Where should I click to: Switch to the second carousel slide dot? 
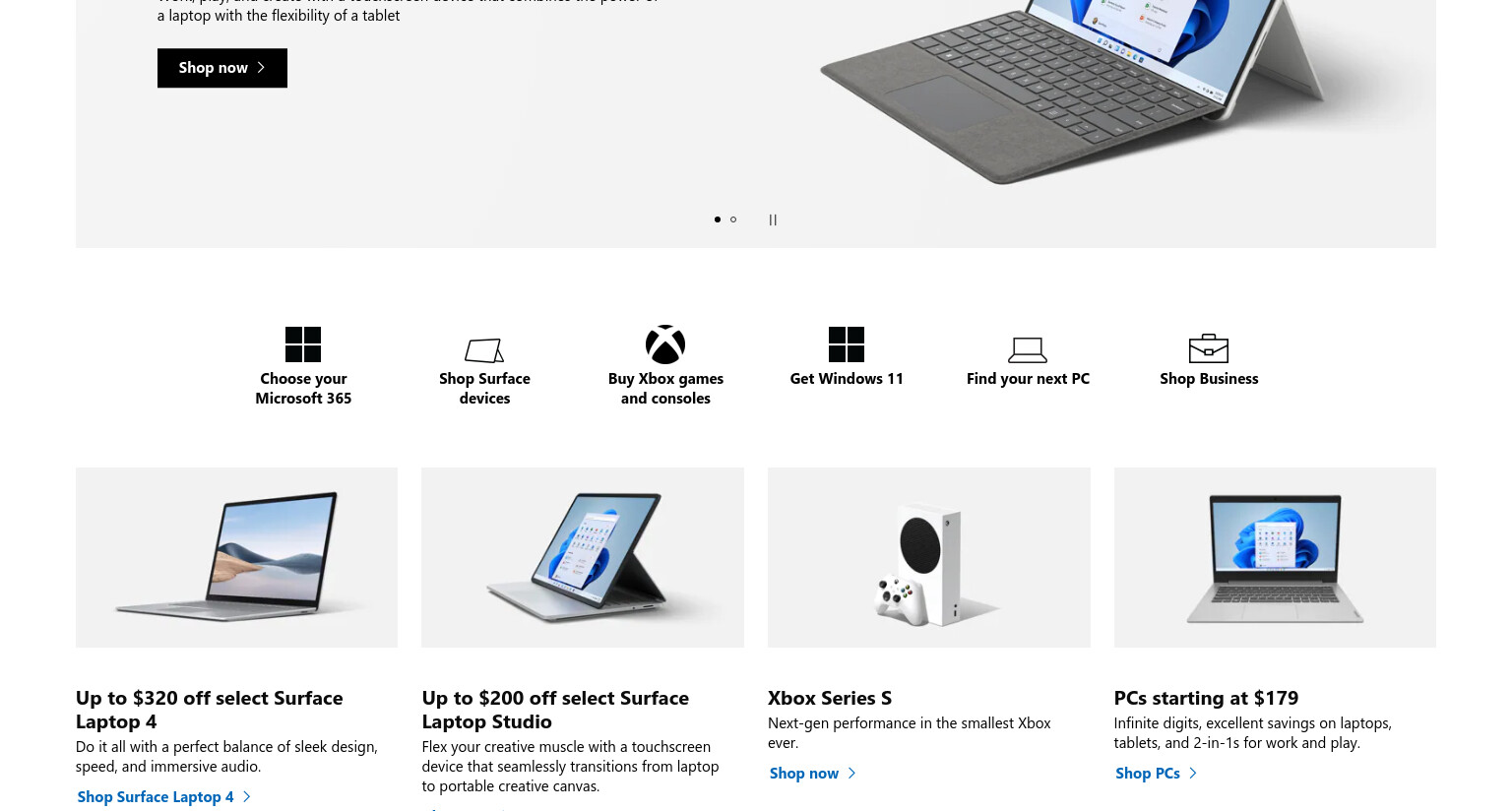[x=733, y=219]
